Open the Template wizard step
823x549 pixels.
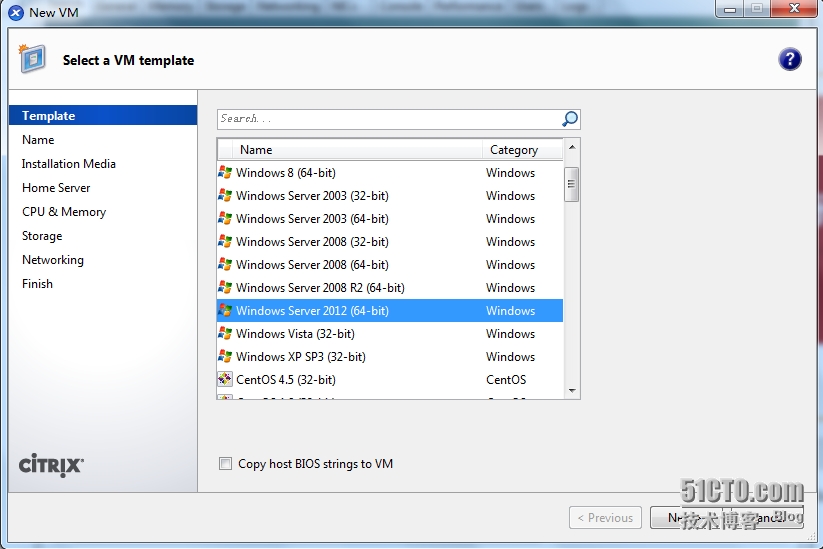103,115
